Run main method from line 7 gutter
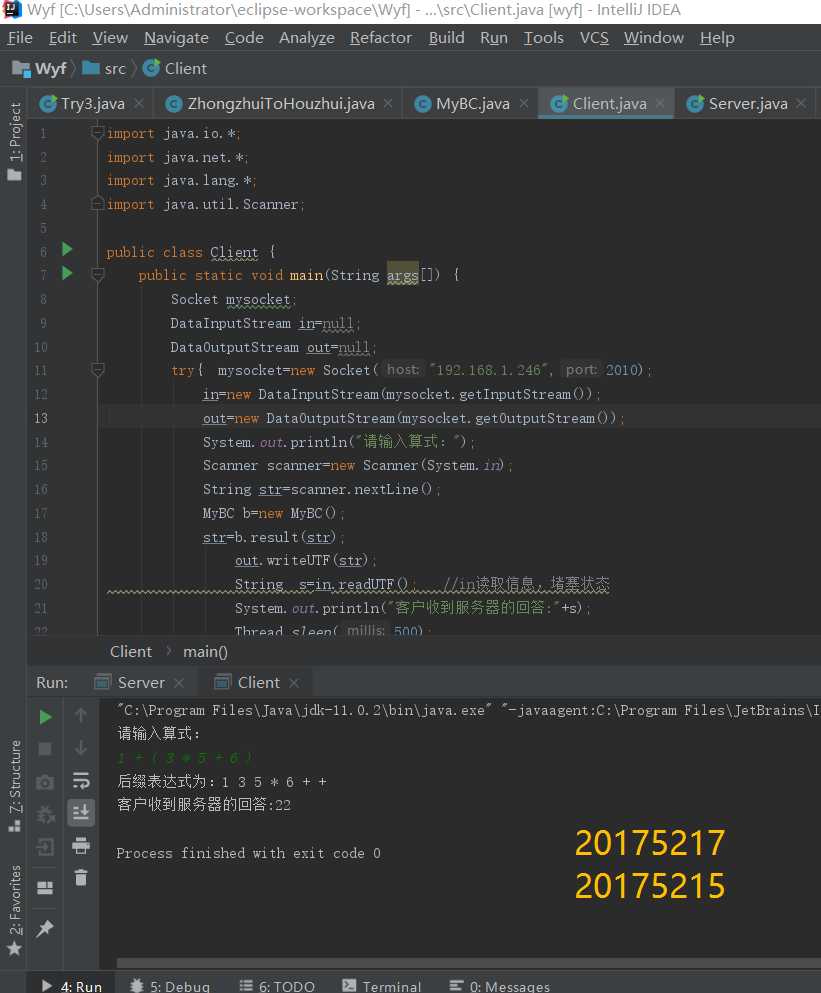Viewport: 821px width, 993px height. pos(67,274)
